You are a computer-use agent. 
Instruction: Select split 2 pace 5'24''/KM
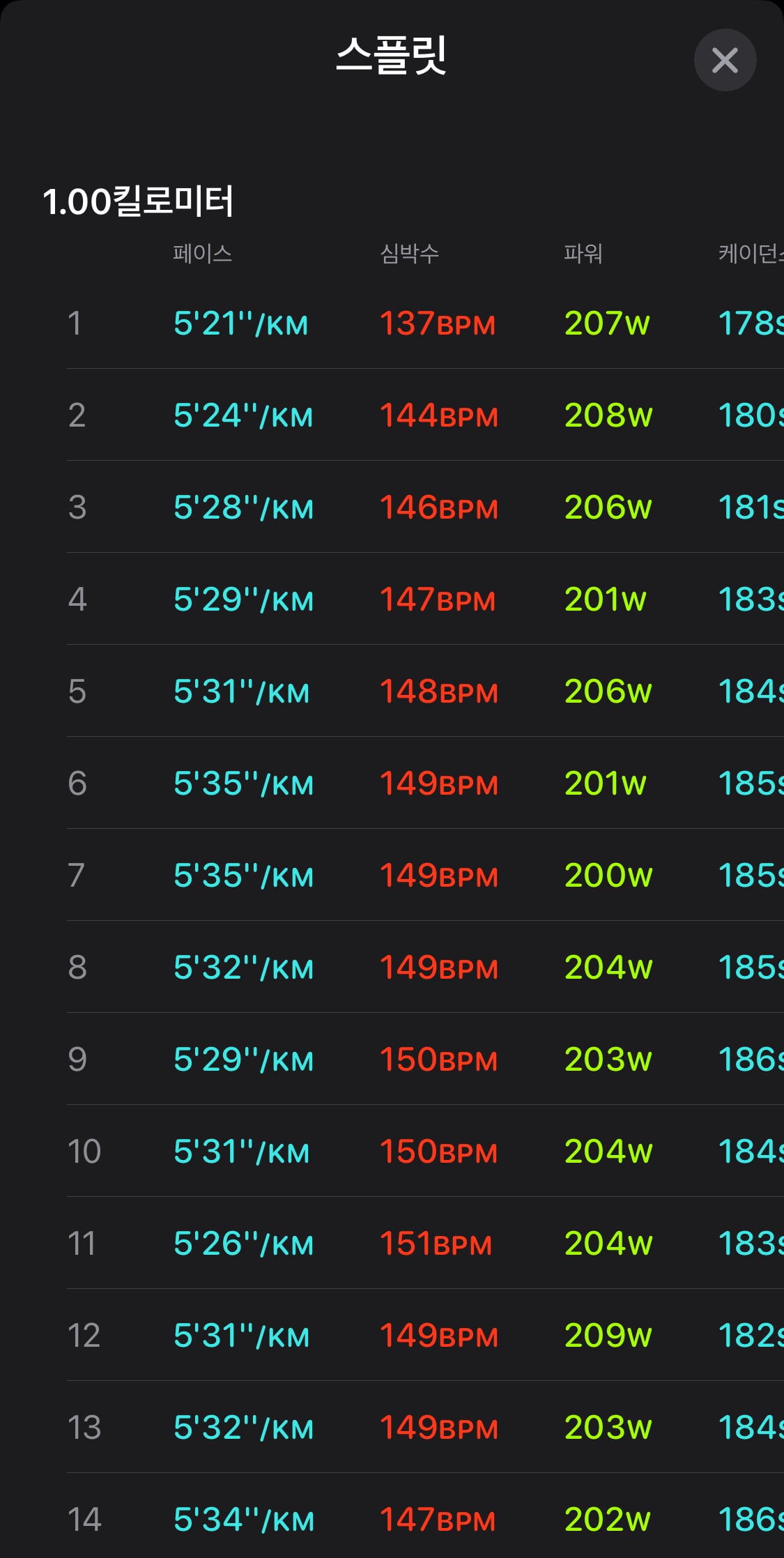coord(243,415)
